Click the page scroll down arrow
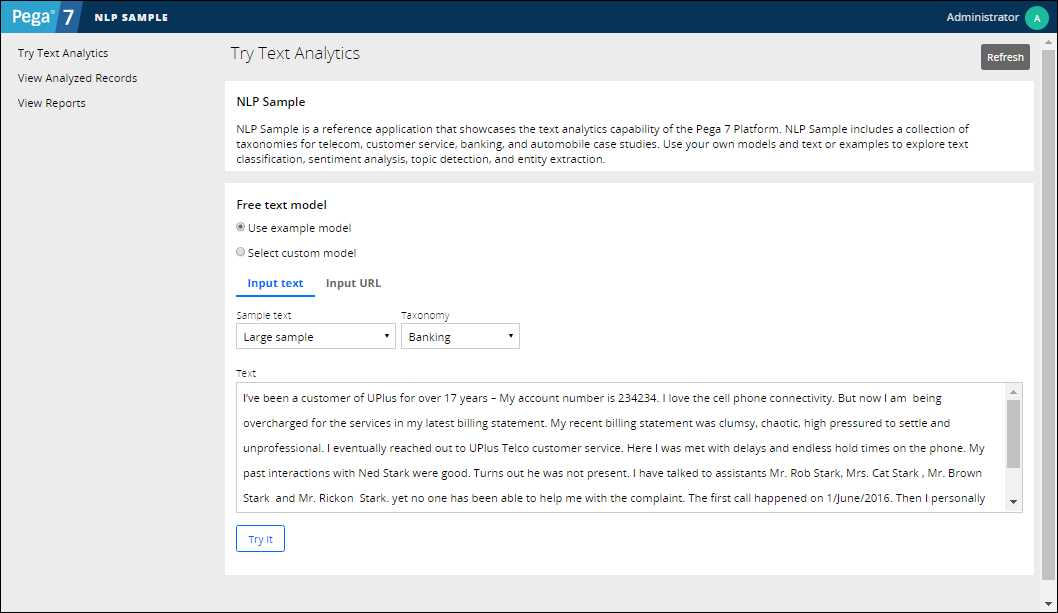 coord(1048,604)
